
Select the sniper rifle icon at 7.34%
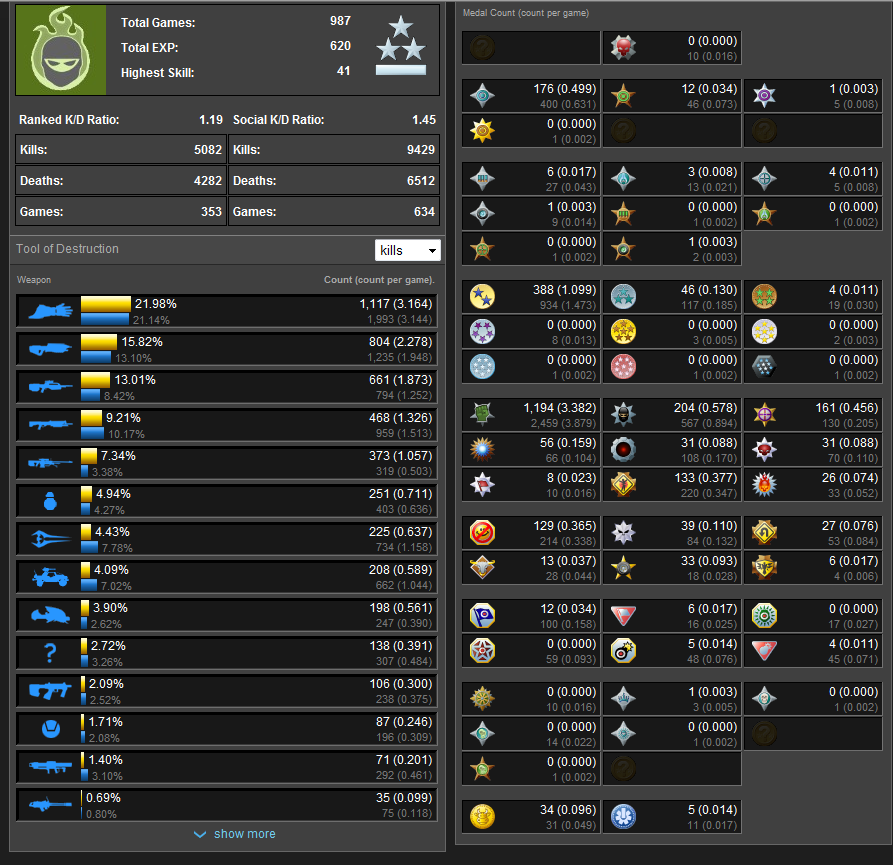[x=50, y=463]
